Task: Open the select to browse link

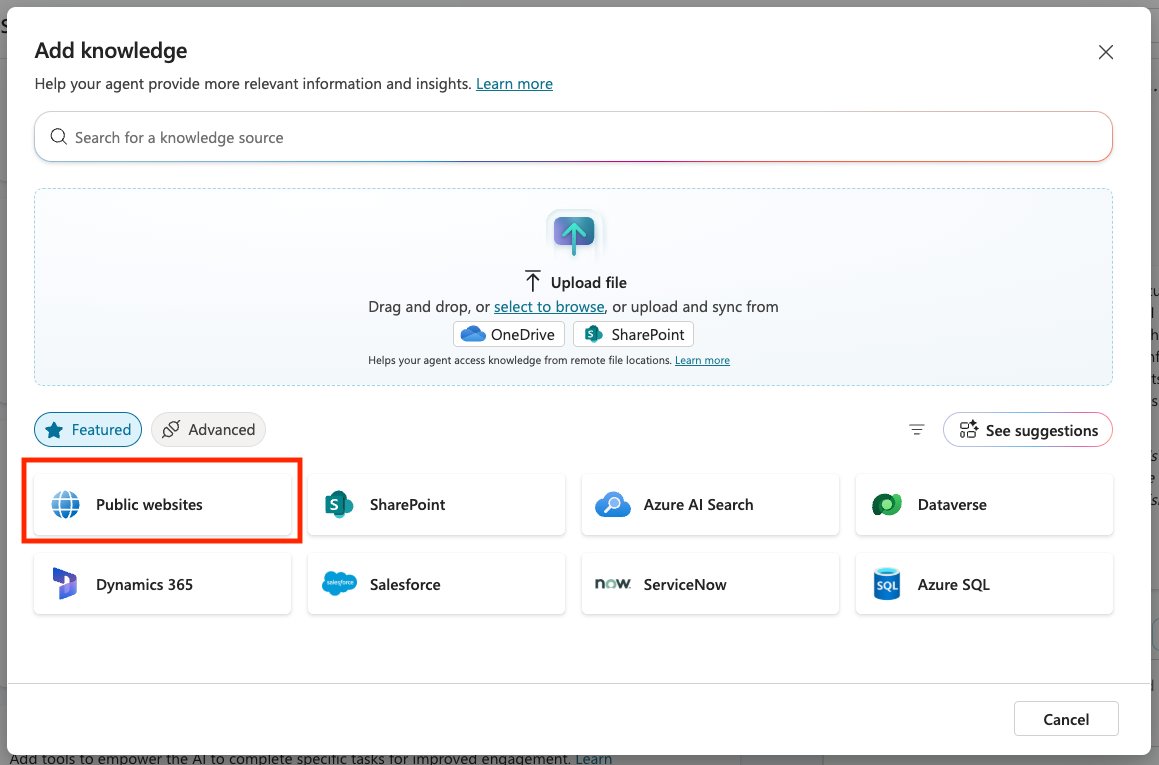Action: coord(549,307)
